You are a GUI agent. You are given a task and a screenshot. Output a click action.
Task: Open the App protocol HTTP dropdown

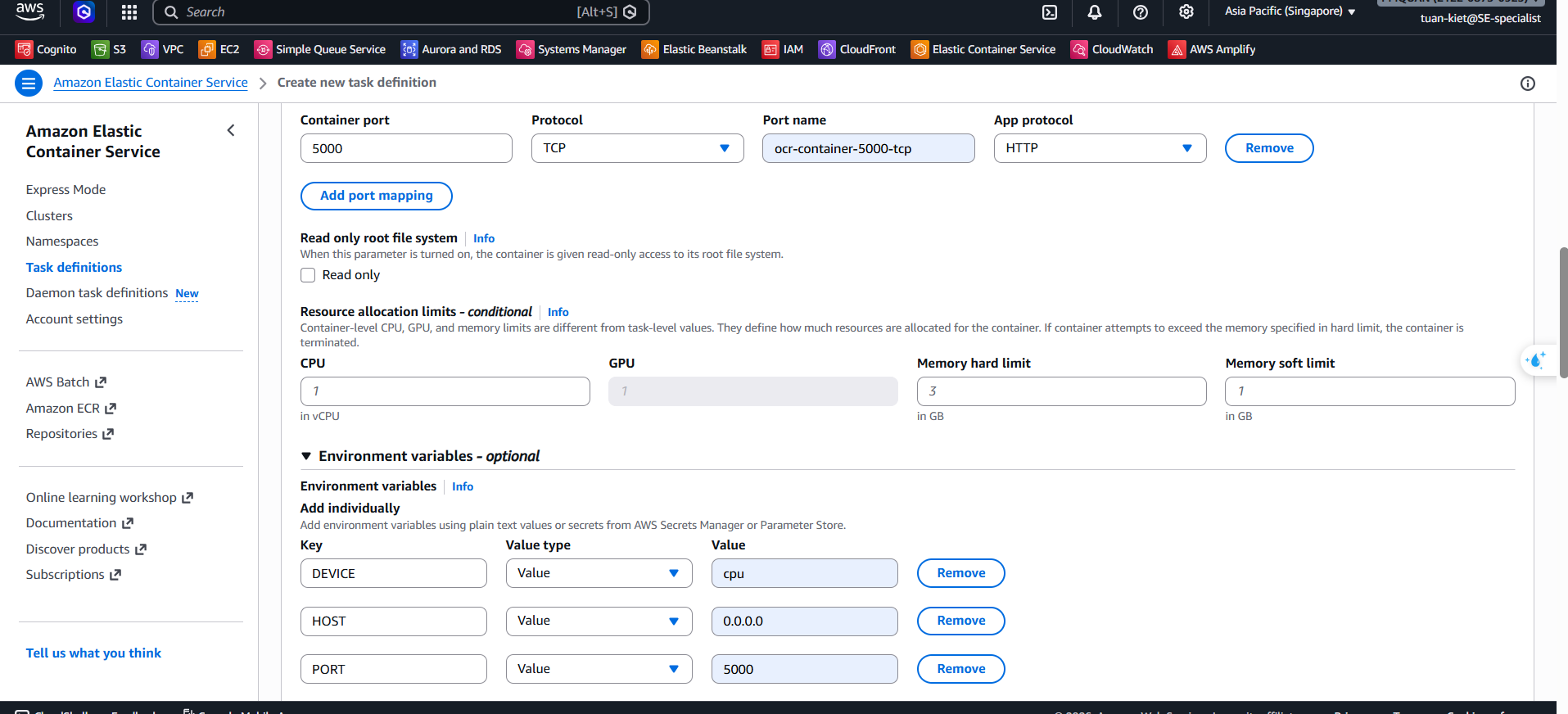[x=1099, y=148]
